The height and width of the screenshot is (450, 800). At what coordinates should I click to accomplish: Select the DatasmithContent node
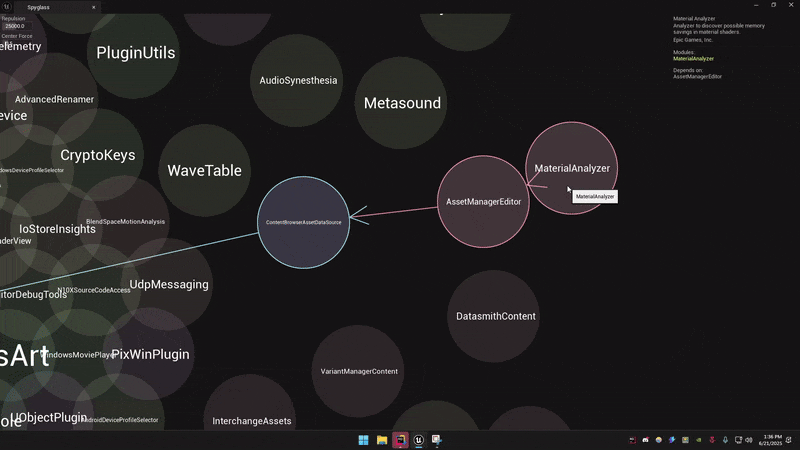click(x=494, y=316)
